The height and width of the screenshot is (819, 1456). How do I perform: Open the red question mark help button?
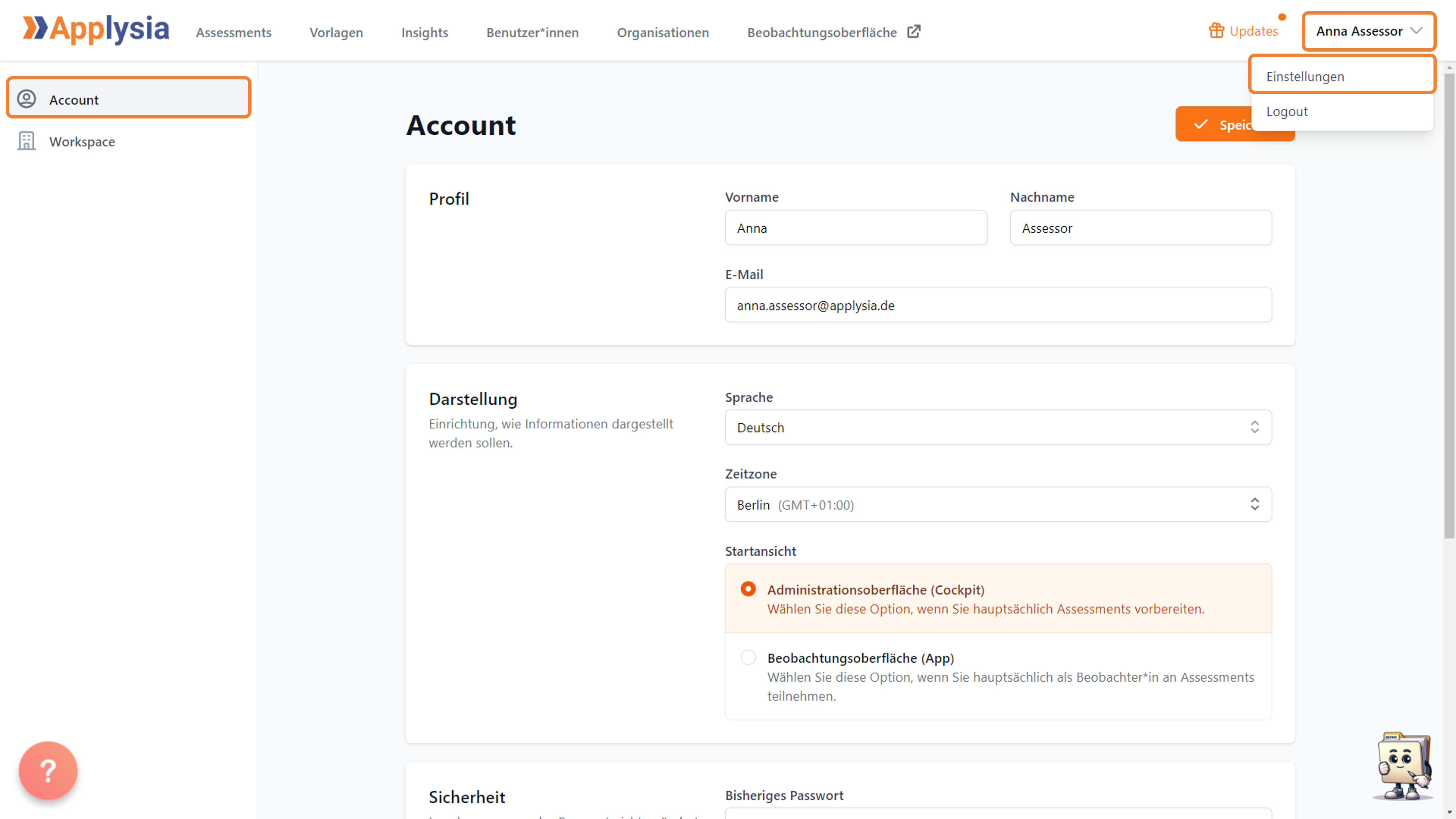coord(48,770)
